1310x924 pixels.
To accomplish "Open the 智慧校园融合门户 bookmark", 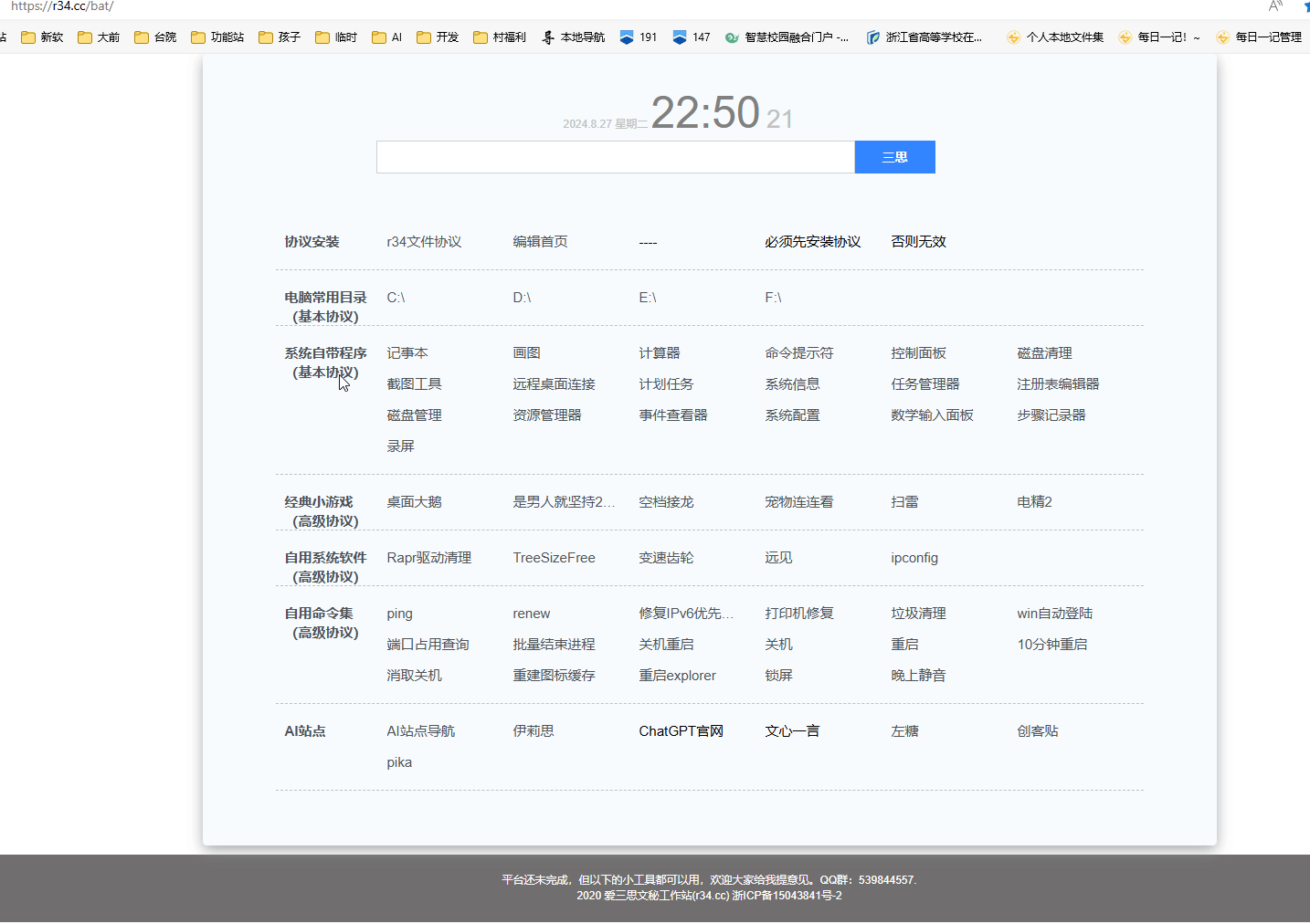I will (787, 37).
